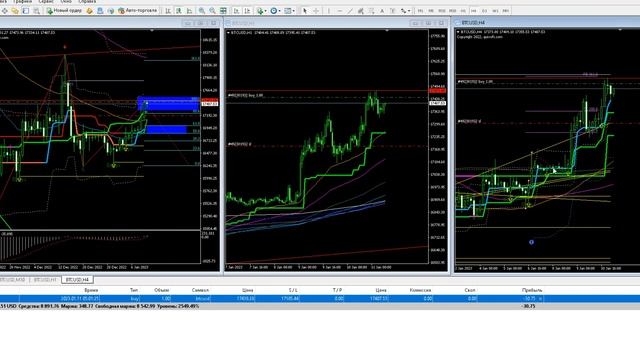
Task: Open the Окно menu
Action: pyautogui.click(x=66, y=2)
